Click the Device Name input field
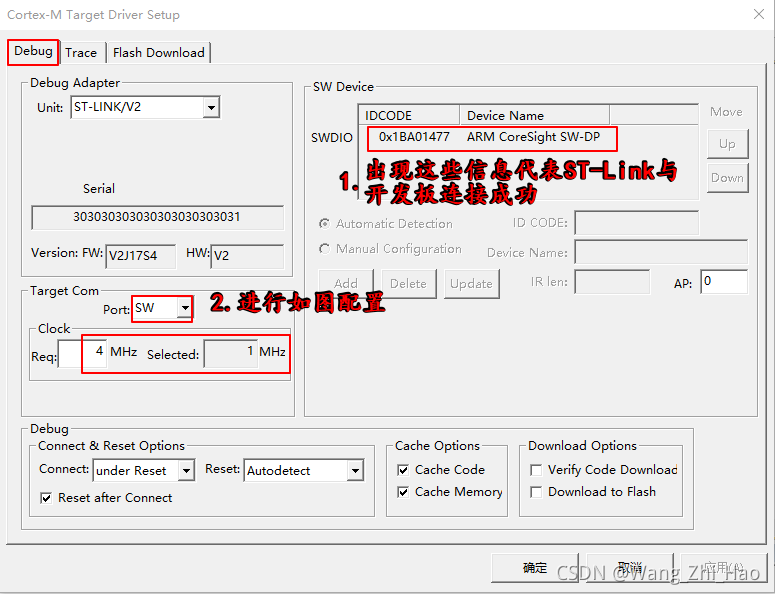775x594 pixels. click(661, 252)
